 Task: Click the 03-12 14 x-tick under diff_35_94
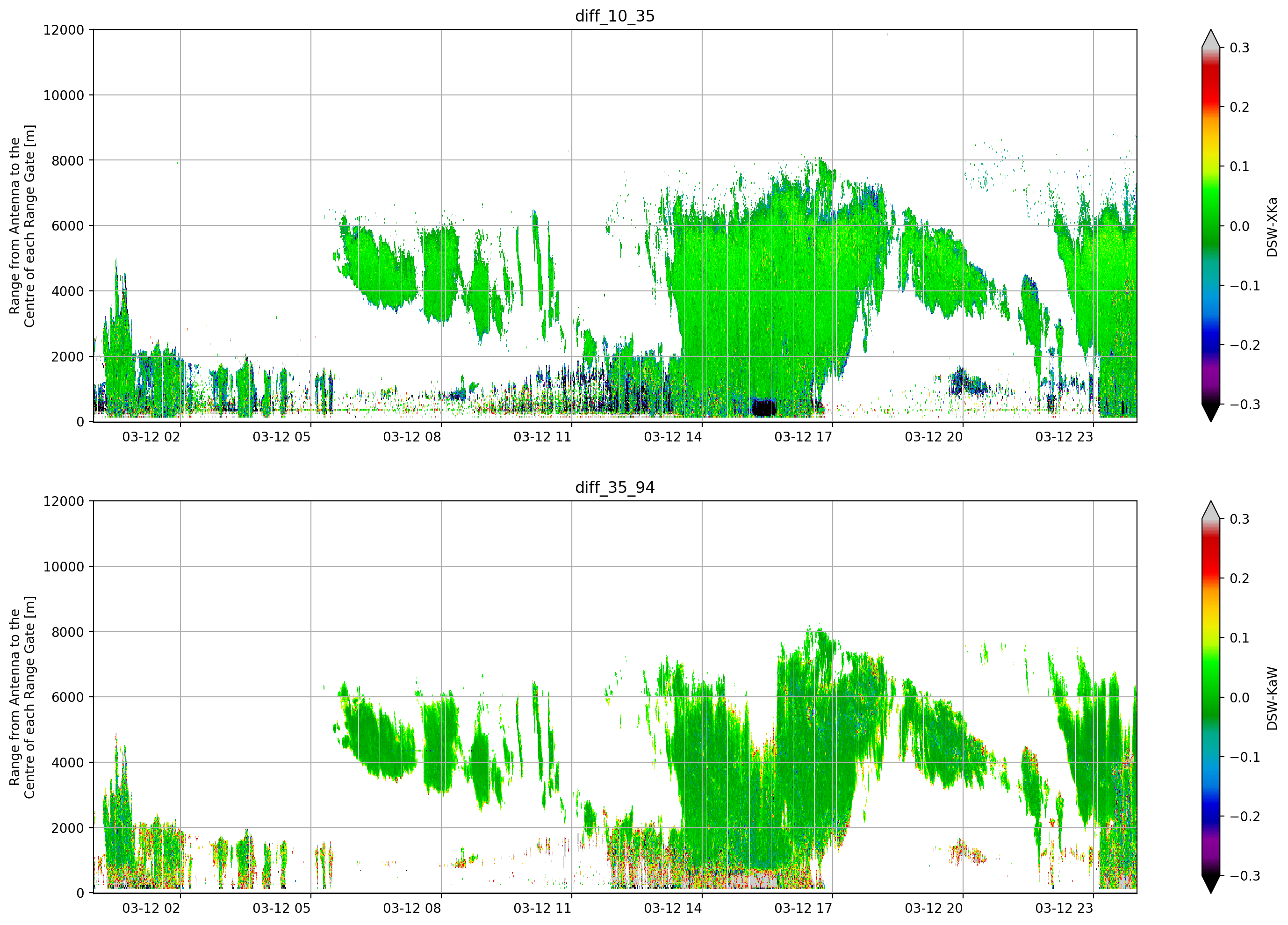tap(673, 909)
